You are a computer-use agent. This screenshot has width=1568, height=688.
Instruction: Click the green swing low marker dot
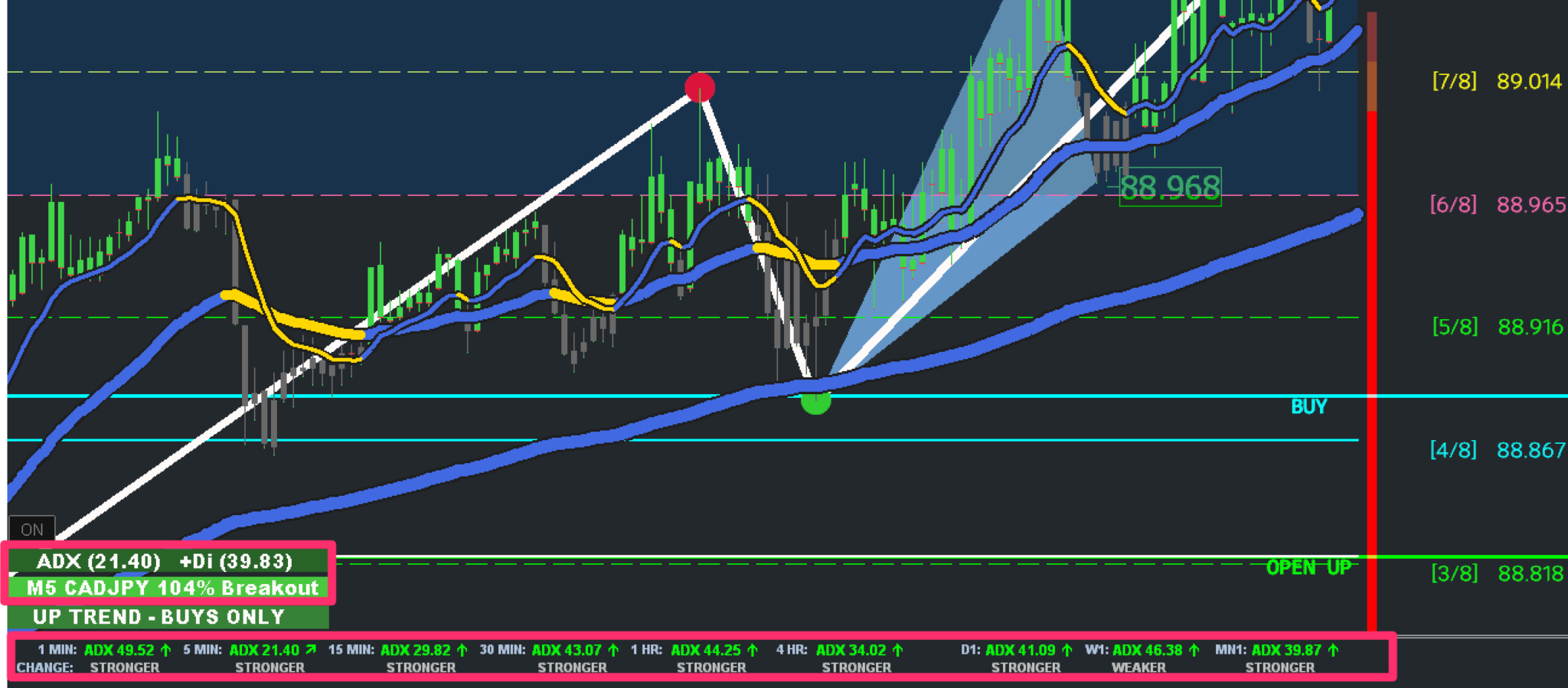click(x=815, y=400)
